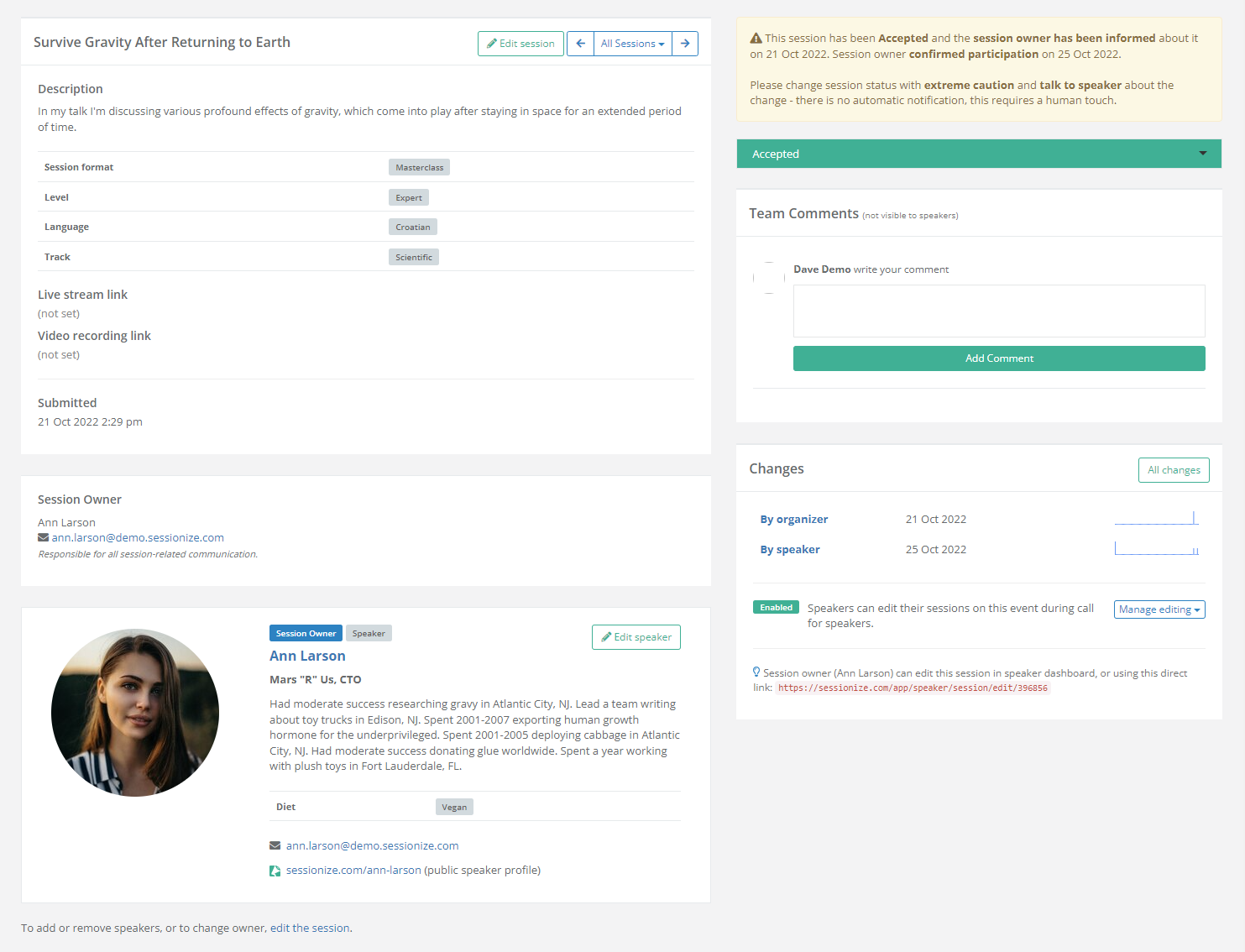
Task: Open the Manage editing dropdown
Action: click(x=1159, y=609)
